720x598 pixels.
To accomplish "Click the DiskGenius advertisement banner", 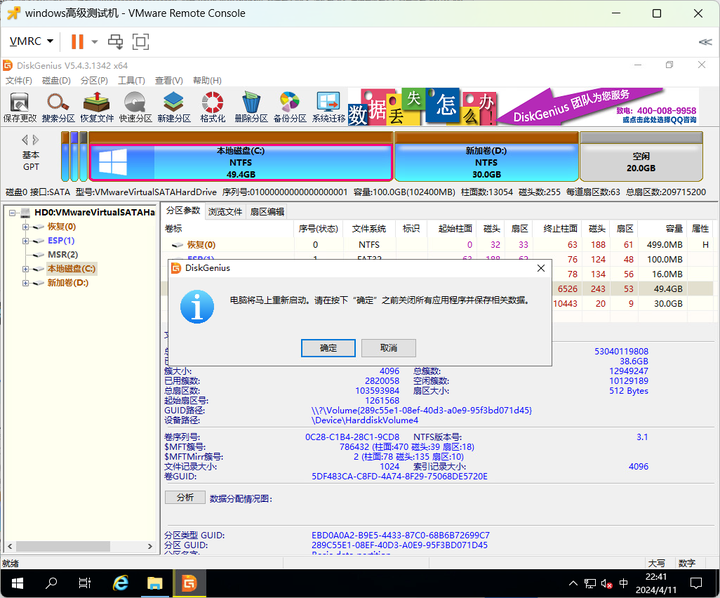I will click(523, 107).
